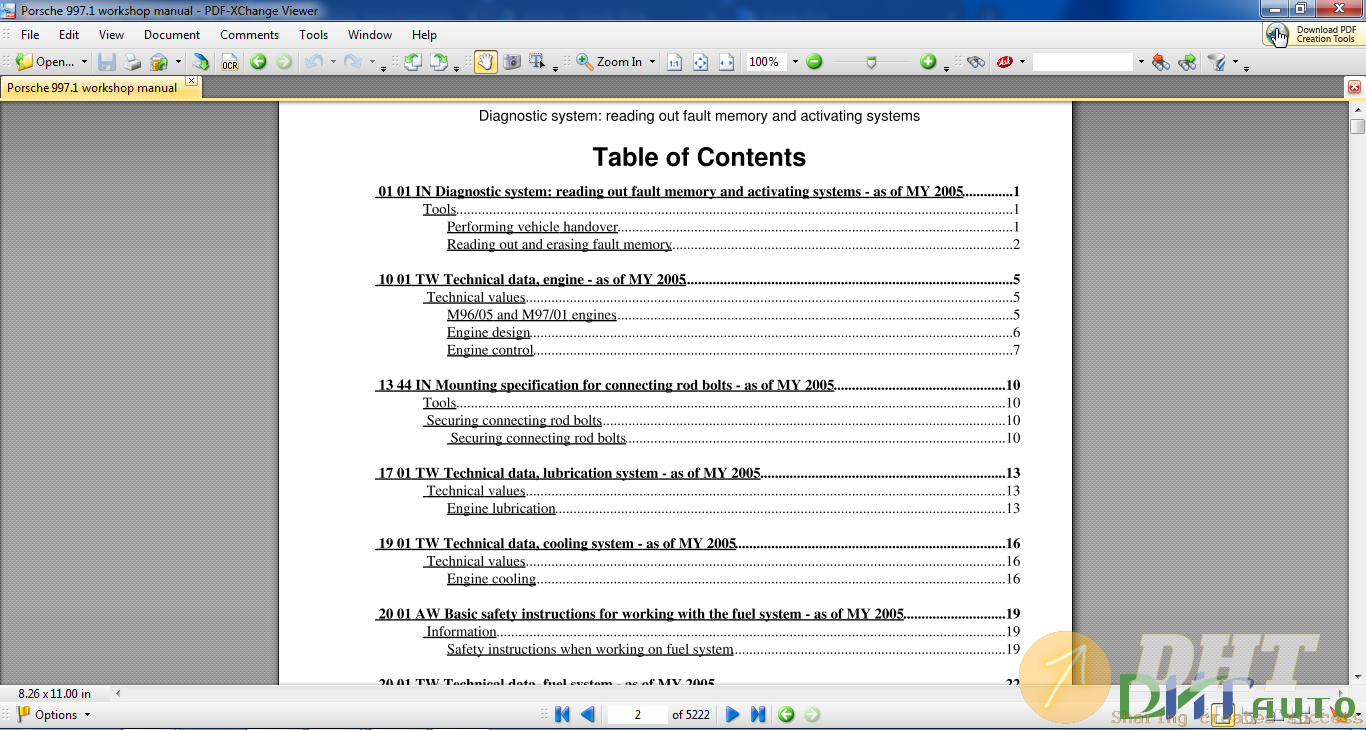
Task: Go to the previous page
Action: point(588,714)
